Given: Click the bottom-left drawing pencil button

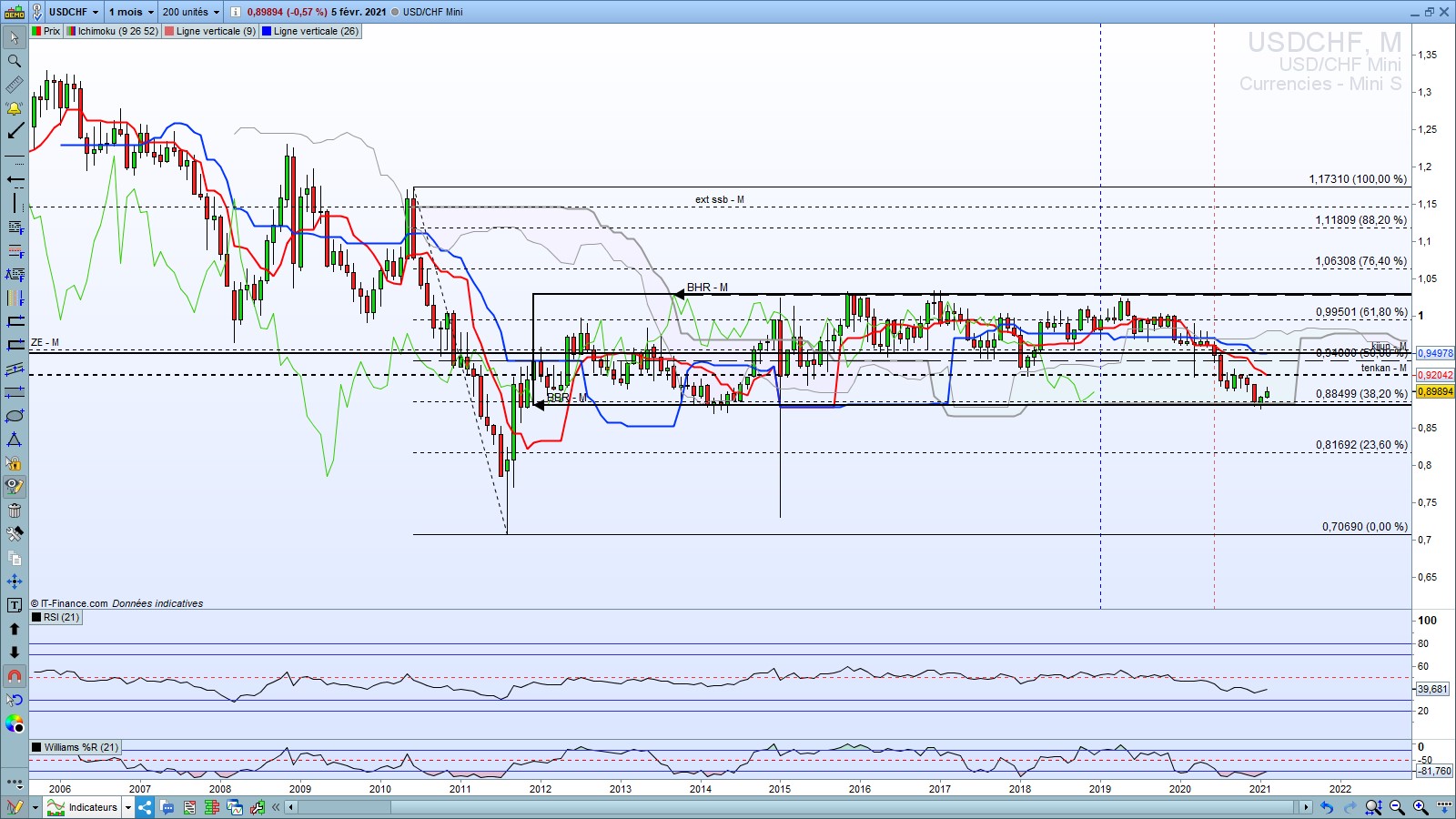Looking at the screenshot, I should coord(15,807).
